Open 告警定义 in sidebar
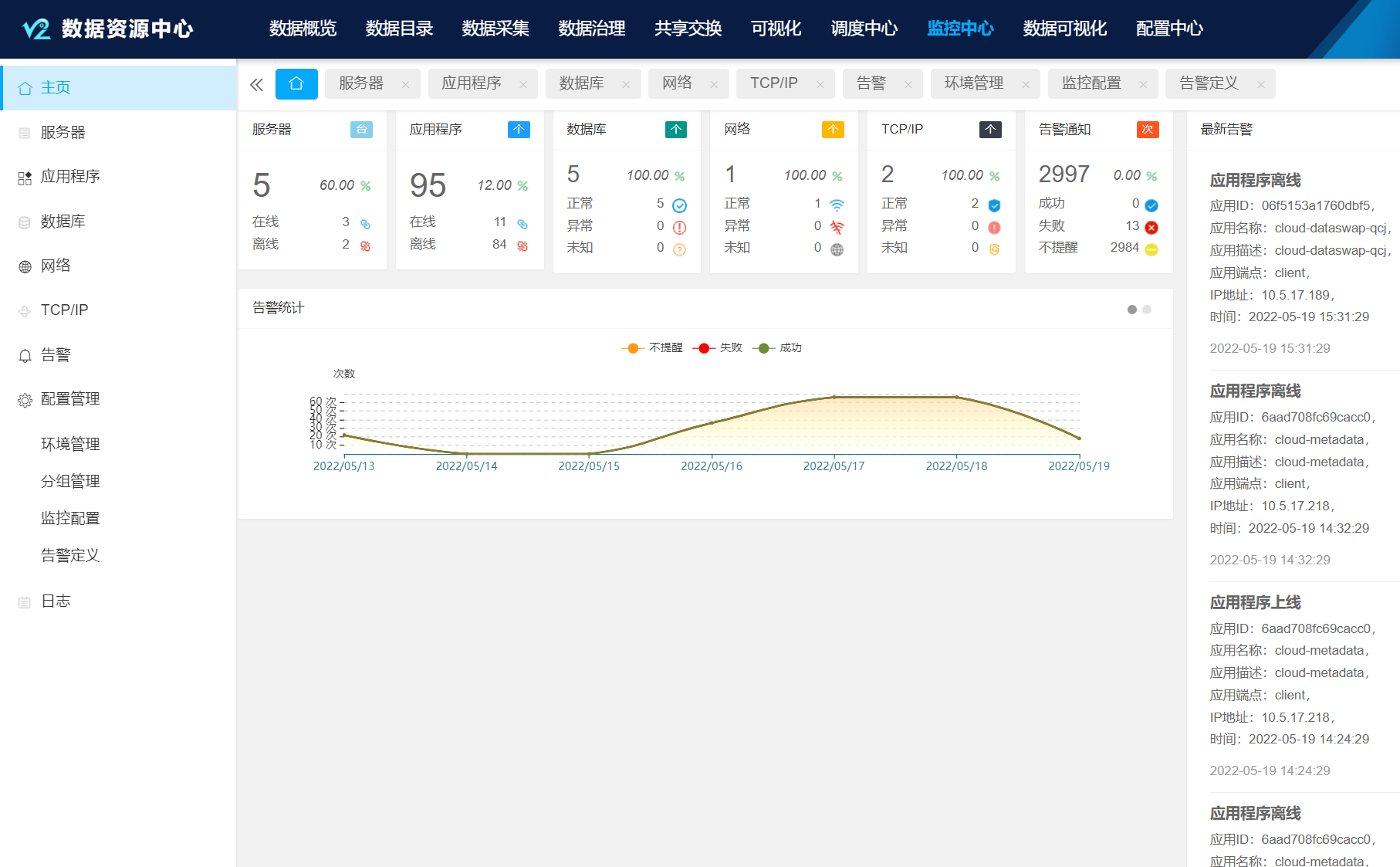The width and height of the screenshot is (1400, 867). coord(70,555)
